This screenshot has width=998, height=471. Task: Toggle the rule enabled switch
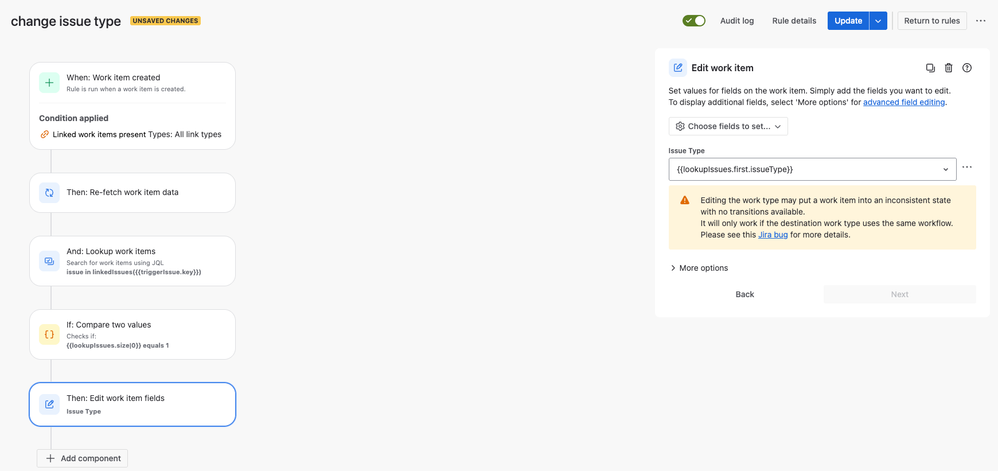[694, 21]
